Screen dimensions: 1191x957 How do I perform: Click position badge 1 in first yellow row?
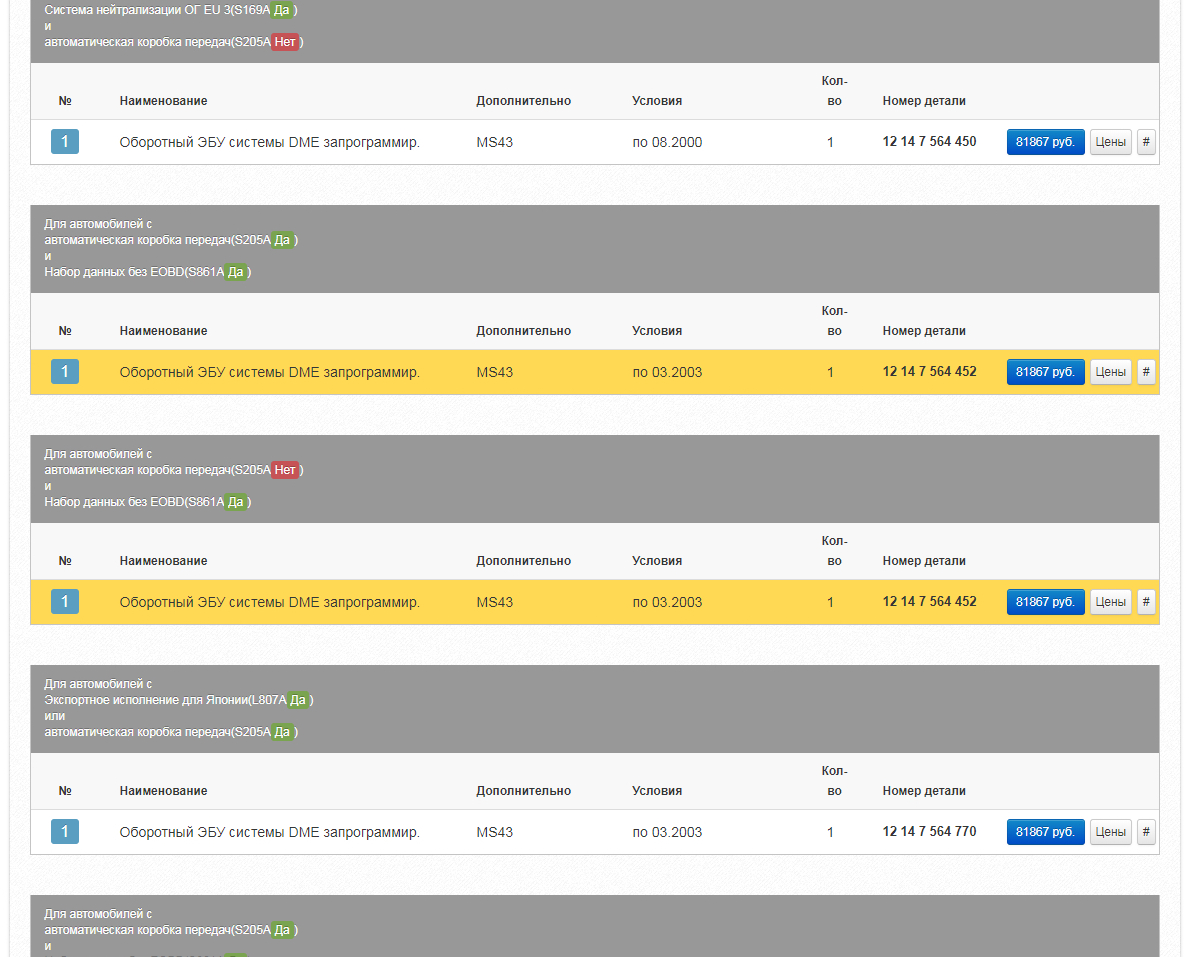click(65, 372)
